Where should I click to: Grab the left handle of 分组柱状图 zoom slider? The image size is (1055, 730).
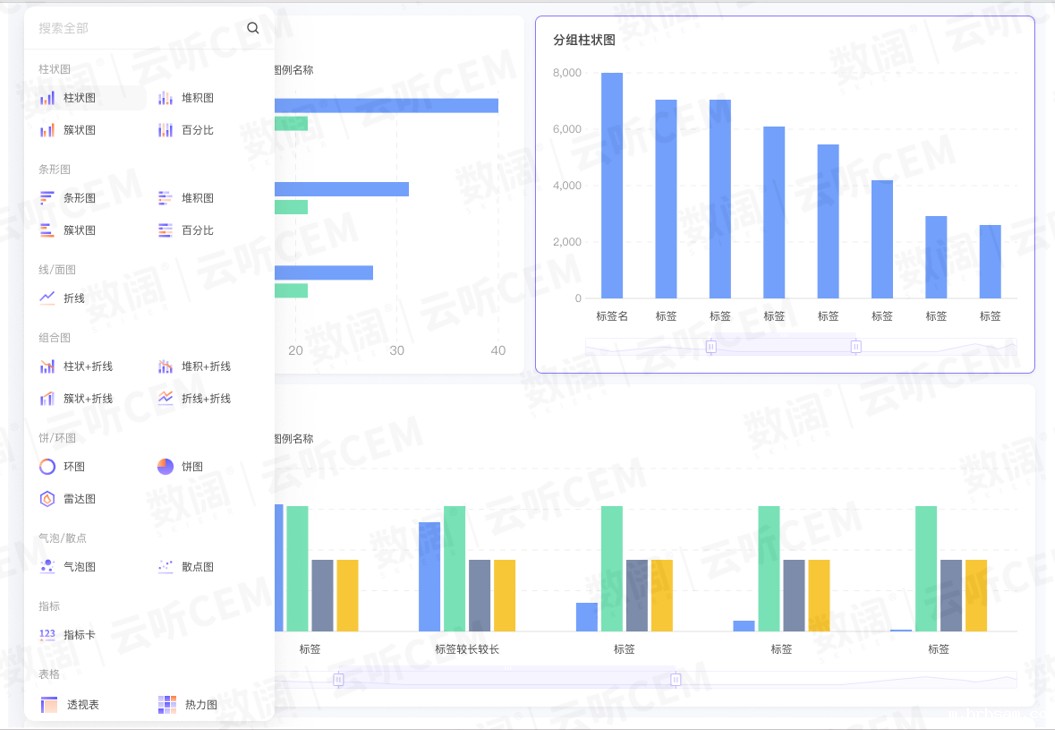coord(711,347)
